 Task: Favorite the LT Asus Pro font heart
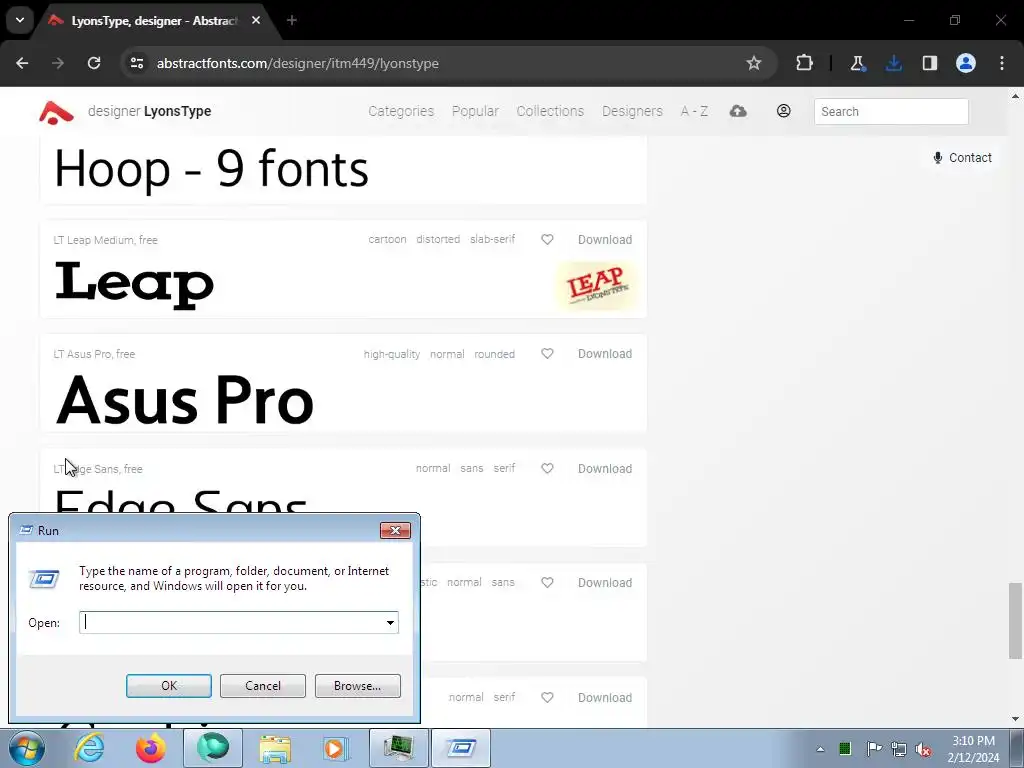click(547, 353)
